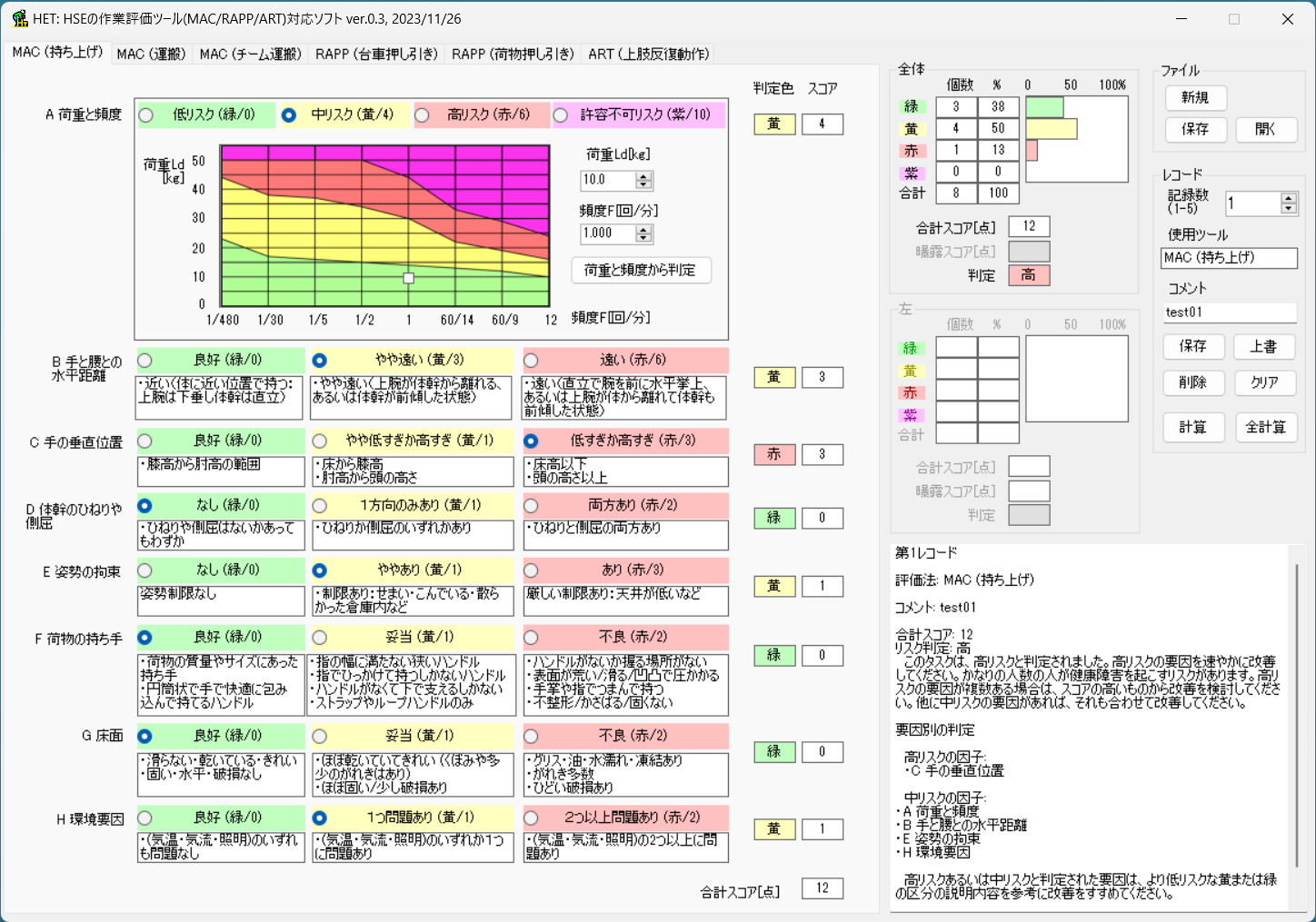This screenshot has height=922, width=1316.
Task: Click inside the コメント field showing test01
Action: click(1229, 312)
